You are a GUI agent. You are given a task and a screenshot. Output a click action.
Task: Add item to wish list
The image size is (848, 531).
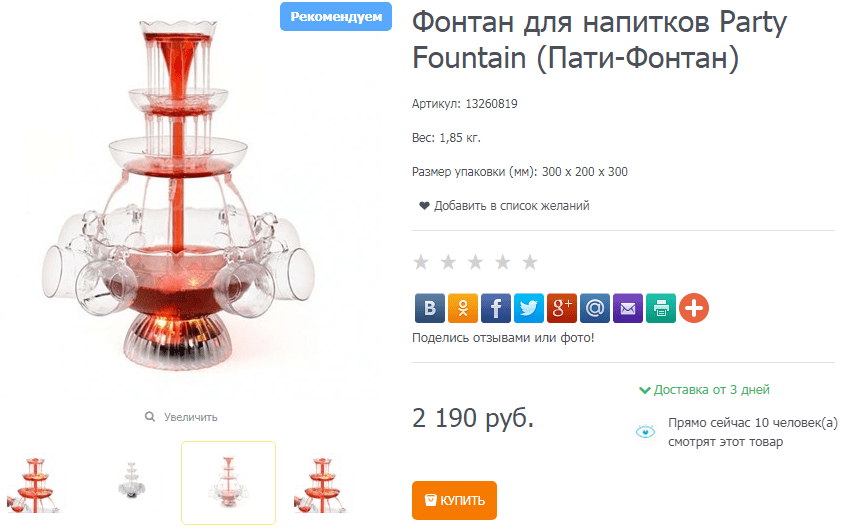coord(504,206)
